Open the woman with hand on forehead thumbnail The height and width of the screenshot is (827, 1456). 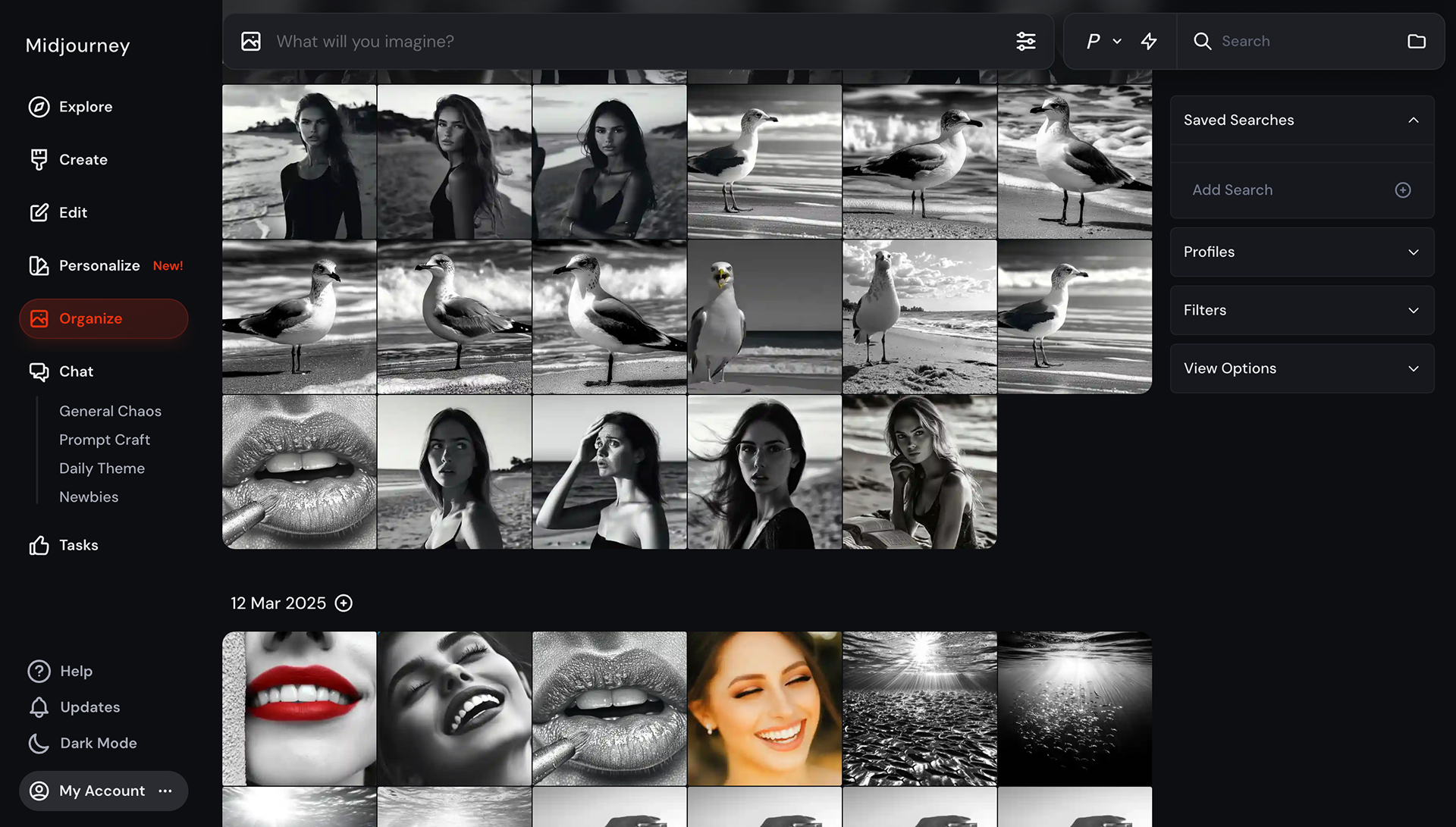pos(610,471)
